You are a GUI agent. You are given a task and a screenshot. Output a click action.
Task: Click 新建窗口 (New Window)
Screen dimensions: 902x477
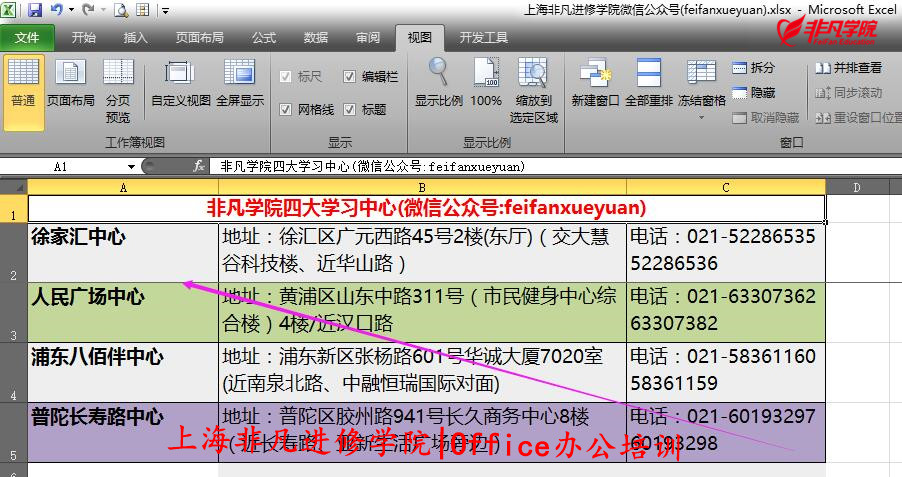(595, 83)
